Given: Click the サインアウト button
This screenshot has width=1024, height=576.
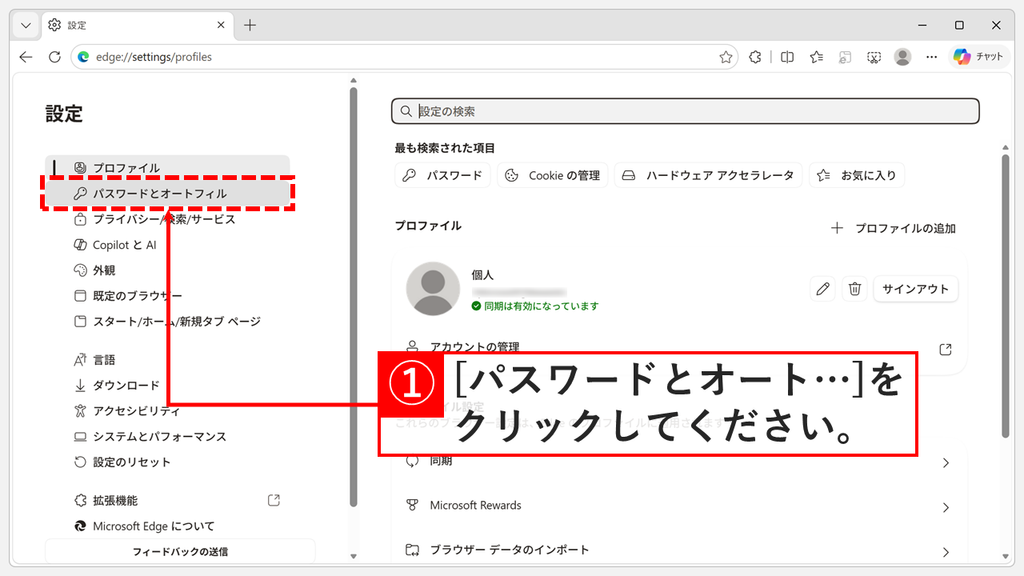Looking at the screenshot, I should [916, 289].
